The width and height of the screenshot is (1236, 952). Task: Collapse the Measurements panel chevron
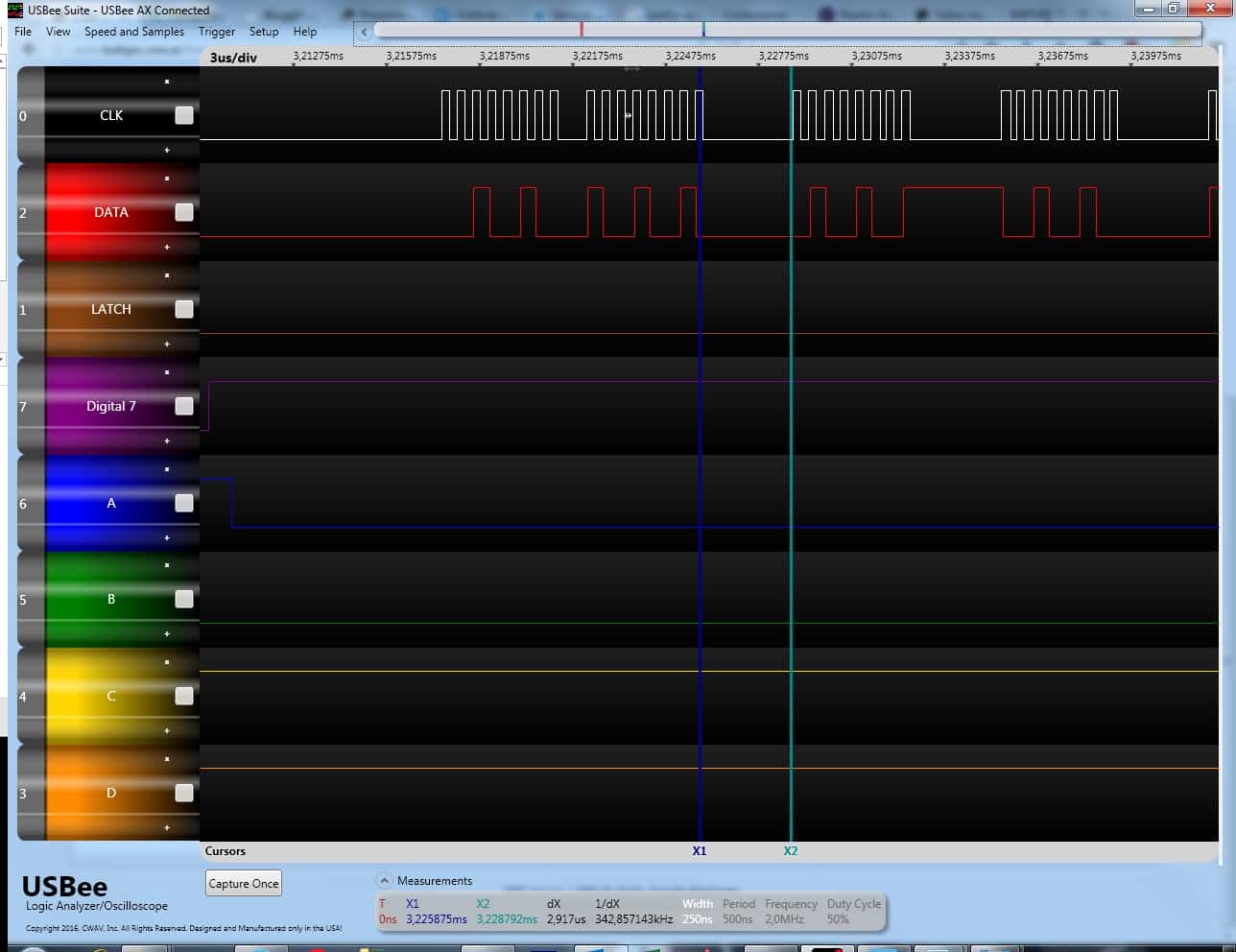pyautogui.click(x=384, y=881)
